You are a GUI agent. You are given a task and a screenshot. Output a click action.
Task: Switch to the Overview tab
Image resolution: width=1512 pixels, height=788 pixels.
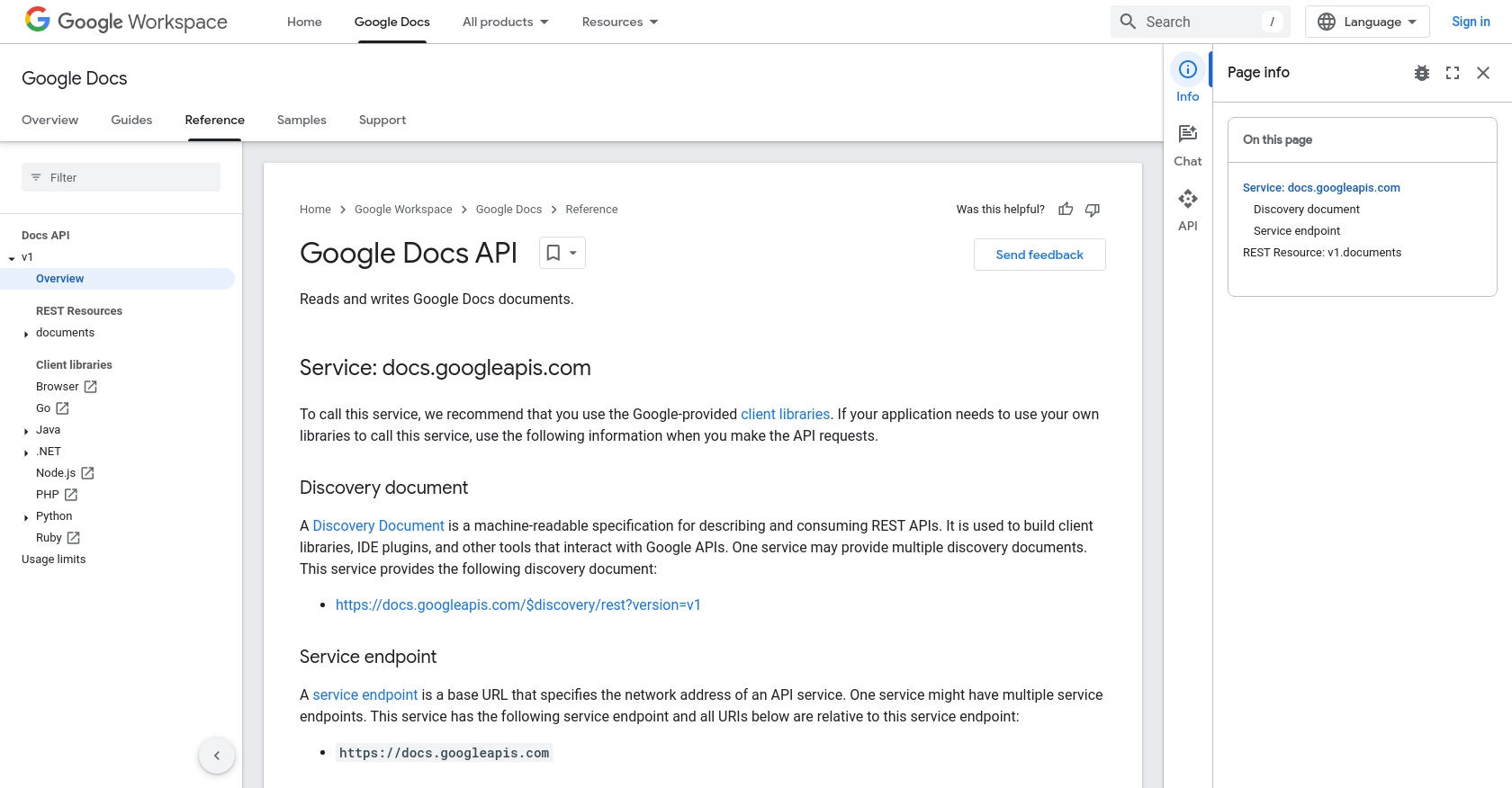point(50,120)
